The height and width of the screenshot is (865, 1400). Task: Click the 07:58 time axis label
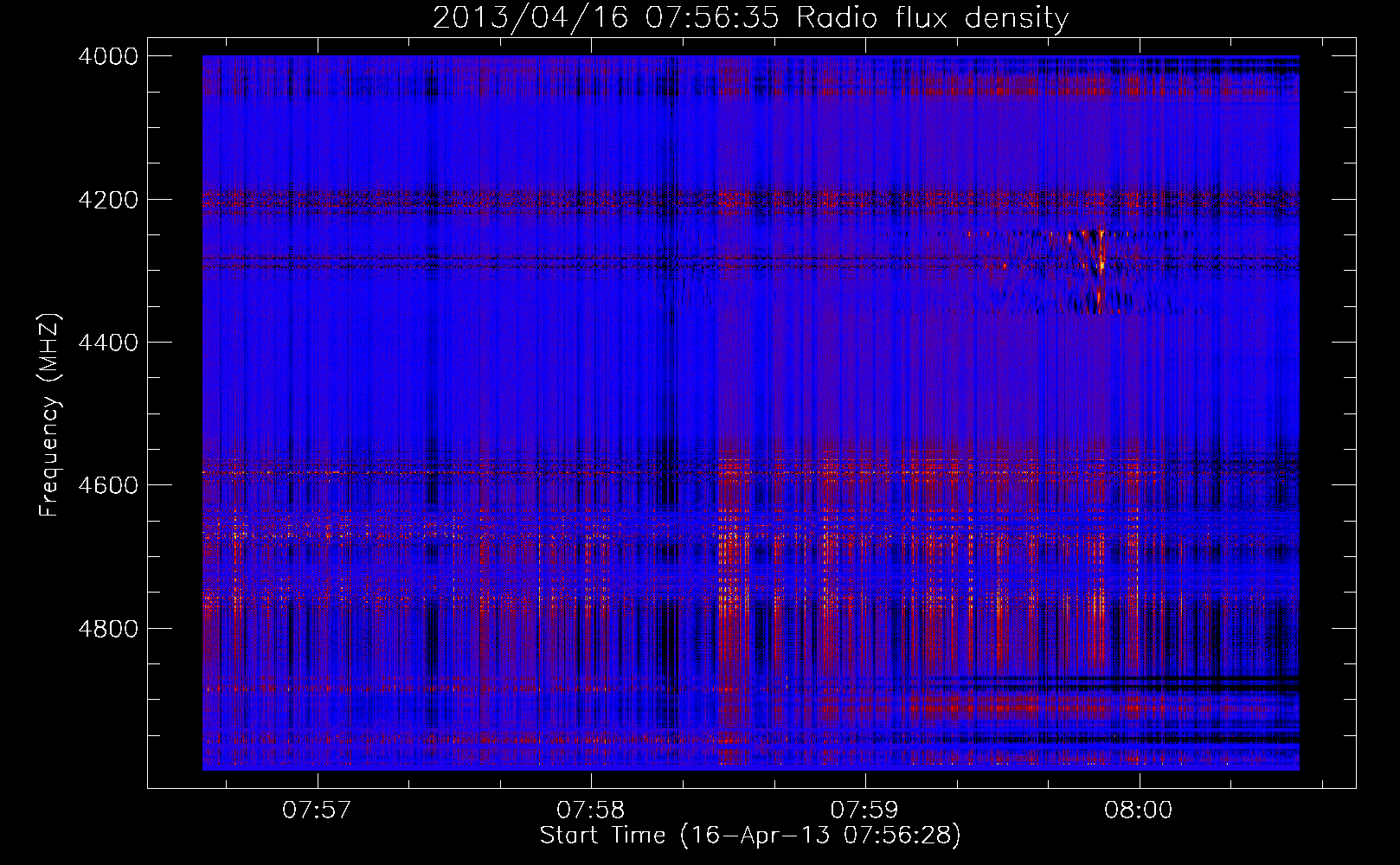coord(591,811)
